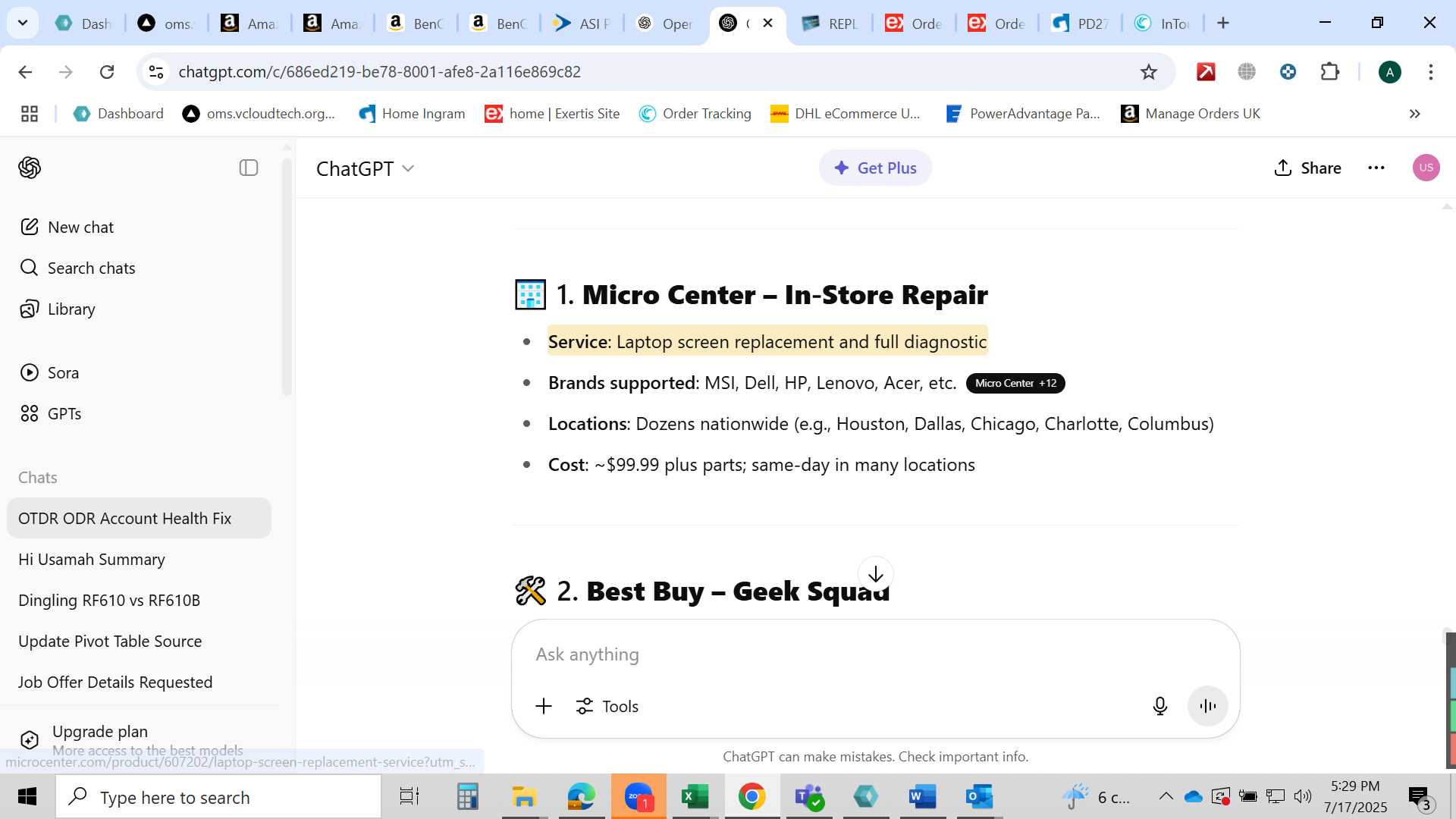This screenshot has height=819, width=1456.
Task: Switch to the PD27 browser tab
Action: pyautogui.click(x=1080, y=24)
